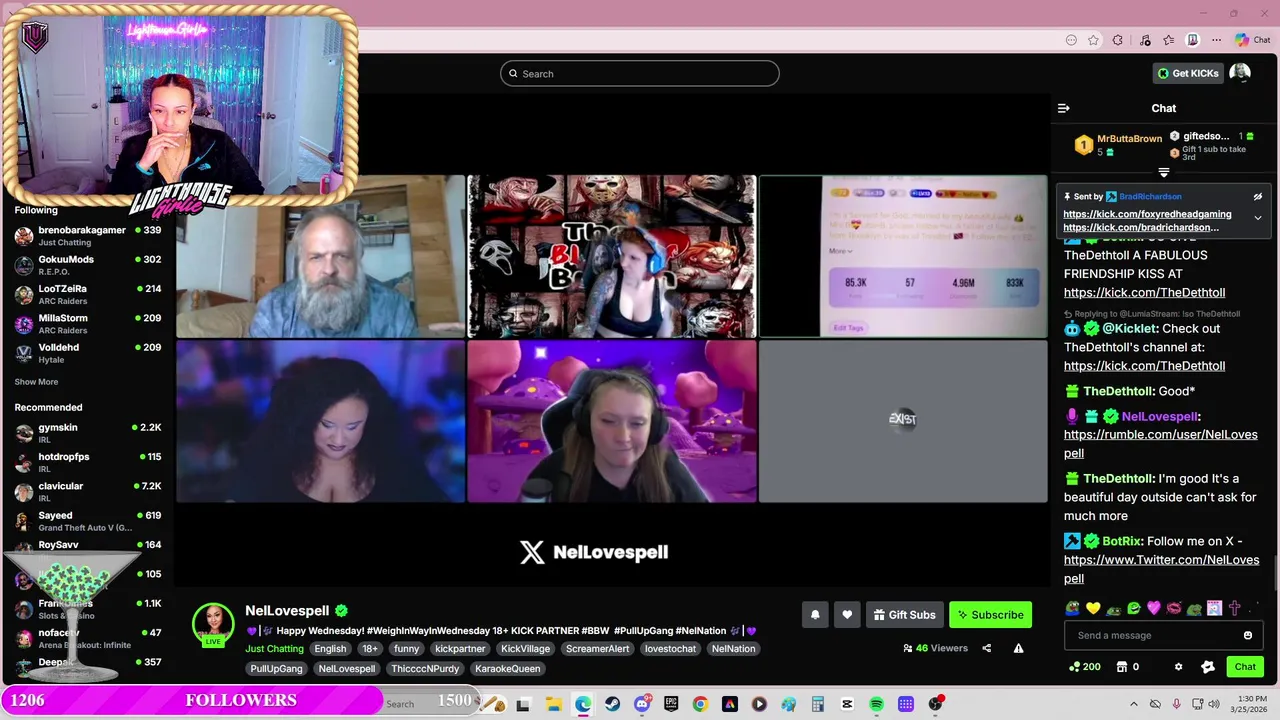Open the shop icon showing 0
The image size is (1280, 720).
click(1128, 667)
